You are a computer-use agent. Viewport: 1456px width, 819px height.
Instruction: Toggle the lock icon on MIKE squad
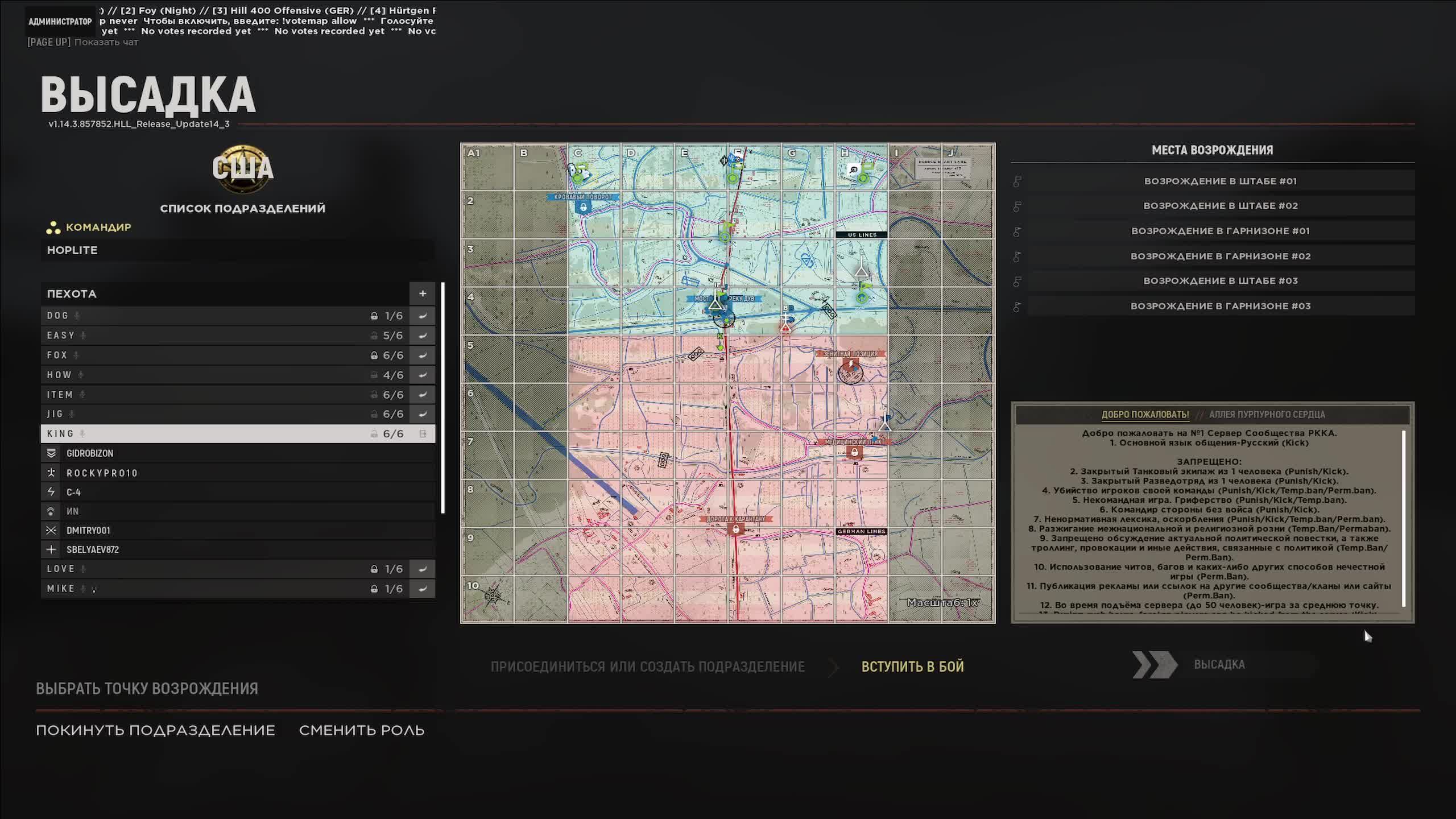pos(374,589)
